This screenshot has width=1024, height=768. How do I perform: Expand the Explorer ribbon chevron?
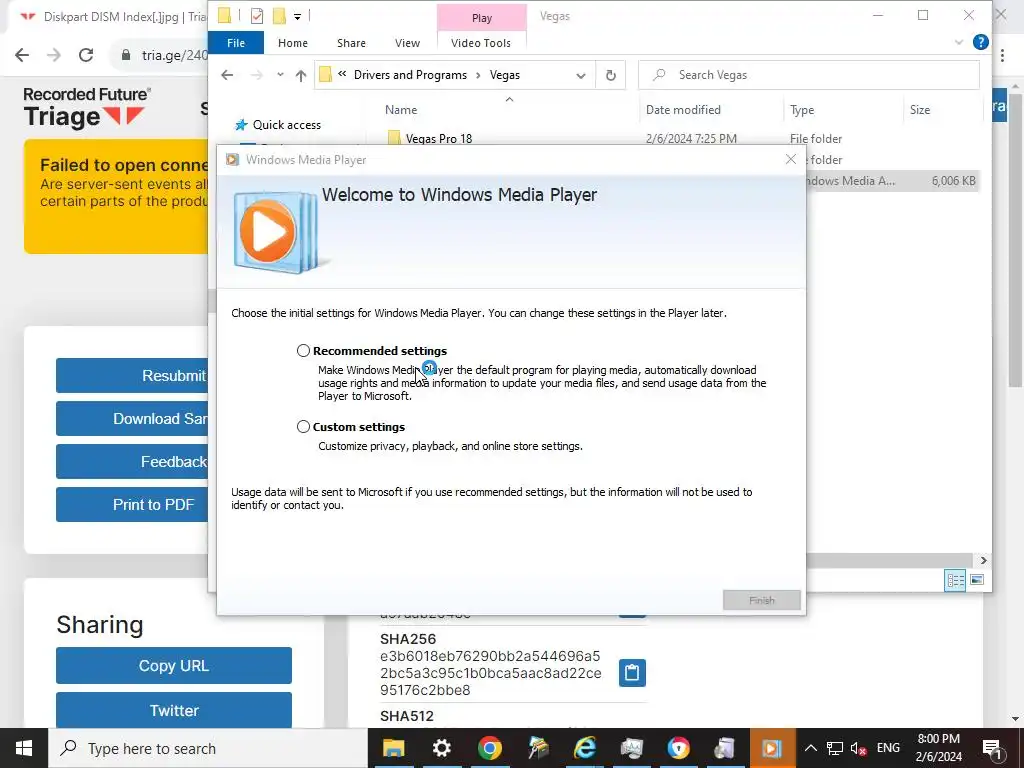[958, 42]
